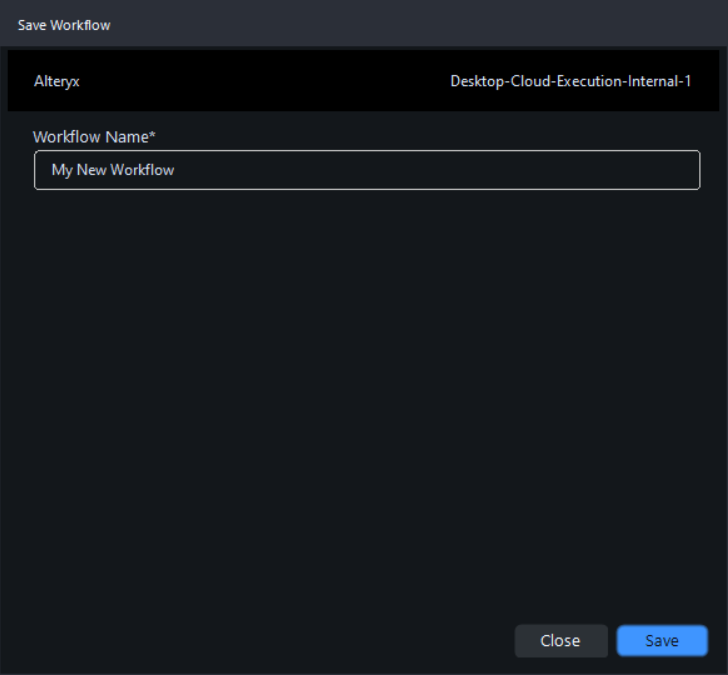The height and width of the screenshot is (675, 728).
Task: Select the 'Workflow Name*' field label
Action: [96, 137]
